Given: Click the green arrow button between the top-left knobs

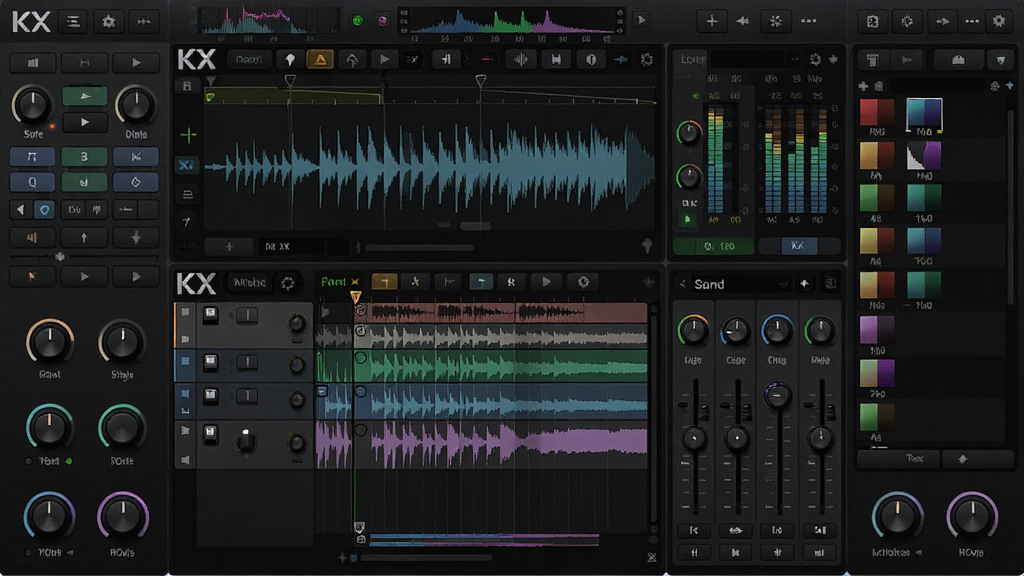Looking at the screenshot, I should [x=84, y=96].
